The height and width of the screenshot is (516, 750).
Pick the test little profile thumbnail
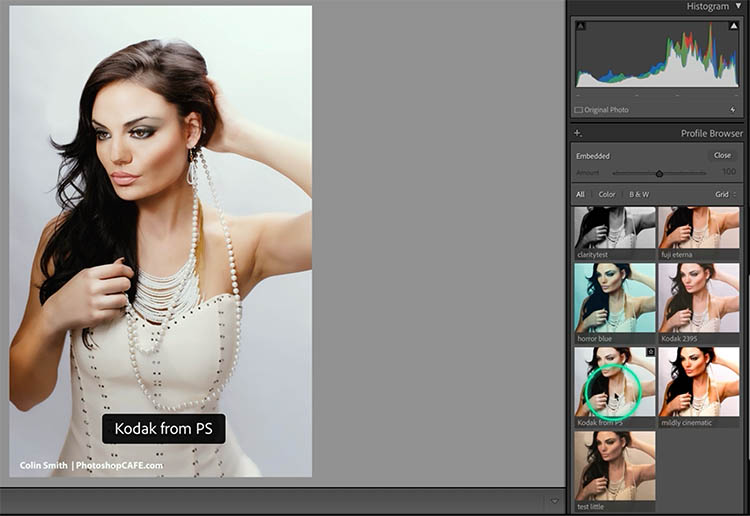tap(615, 466)
